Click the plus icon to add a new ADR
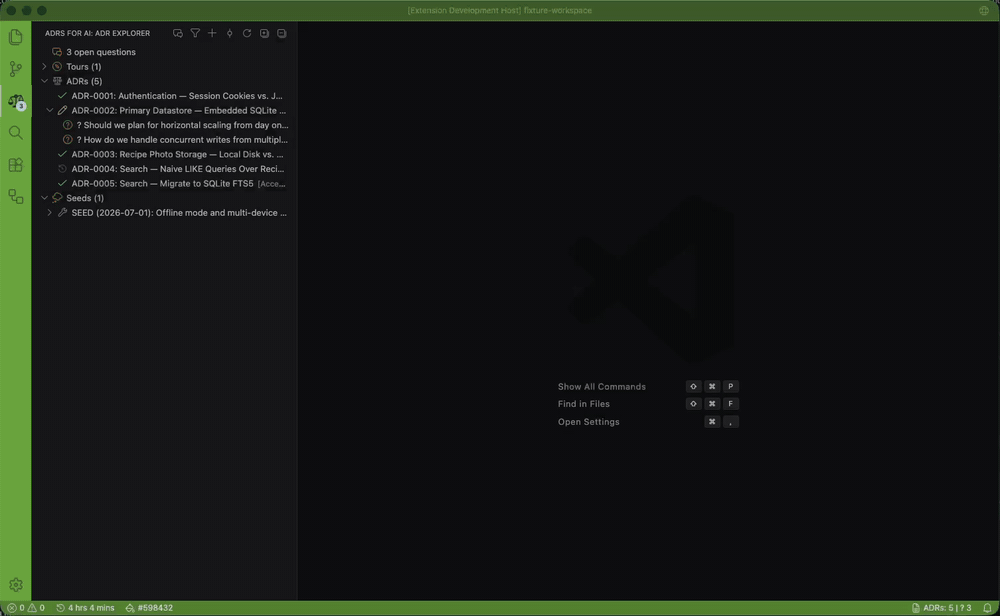The image size is (1000, 616). [212, 33]
